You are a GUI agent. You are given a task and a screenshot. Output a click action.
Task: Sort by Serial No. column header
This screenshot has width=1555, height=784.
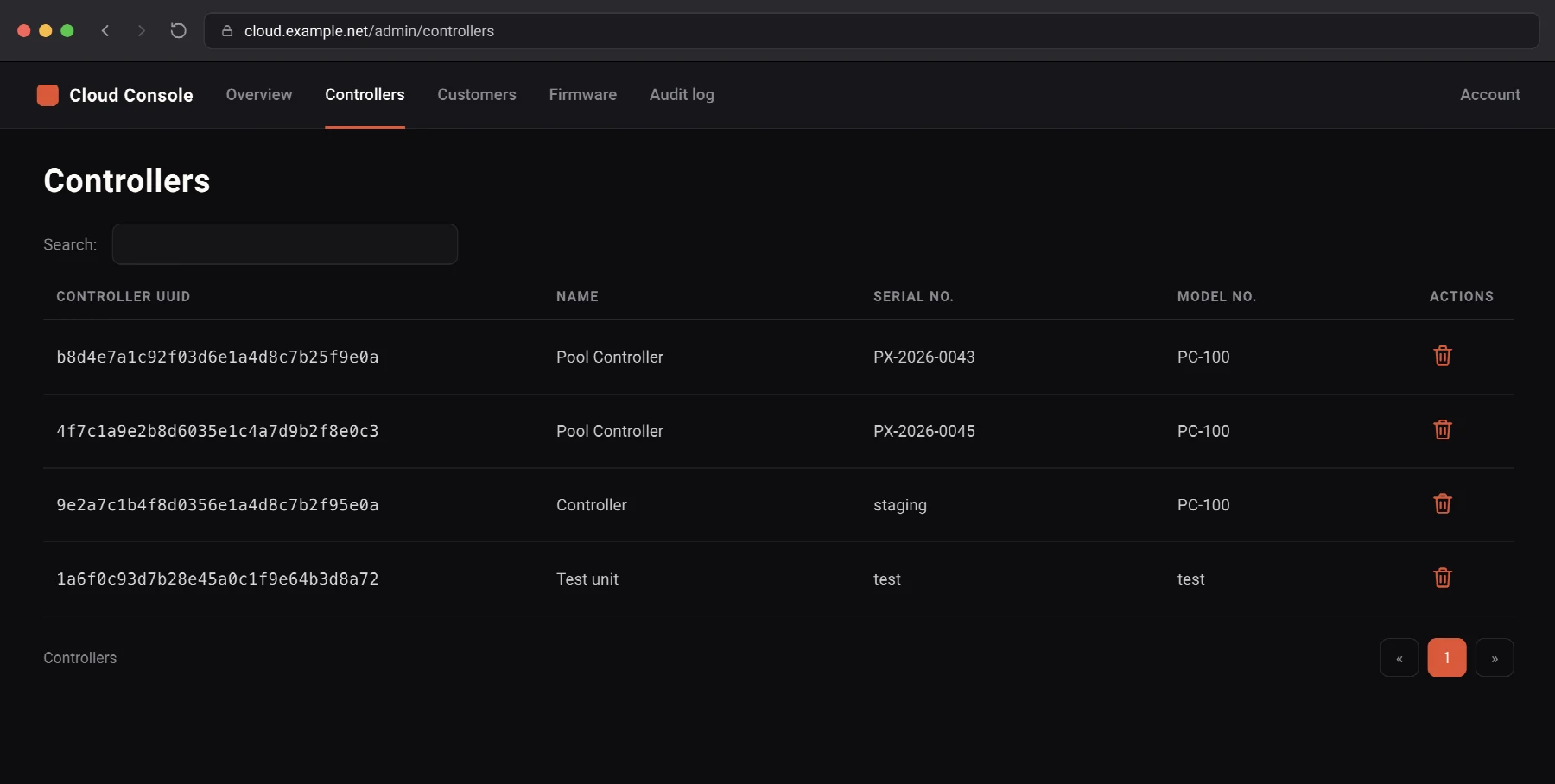point(913,296)
